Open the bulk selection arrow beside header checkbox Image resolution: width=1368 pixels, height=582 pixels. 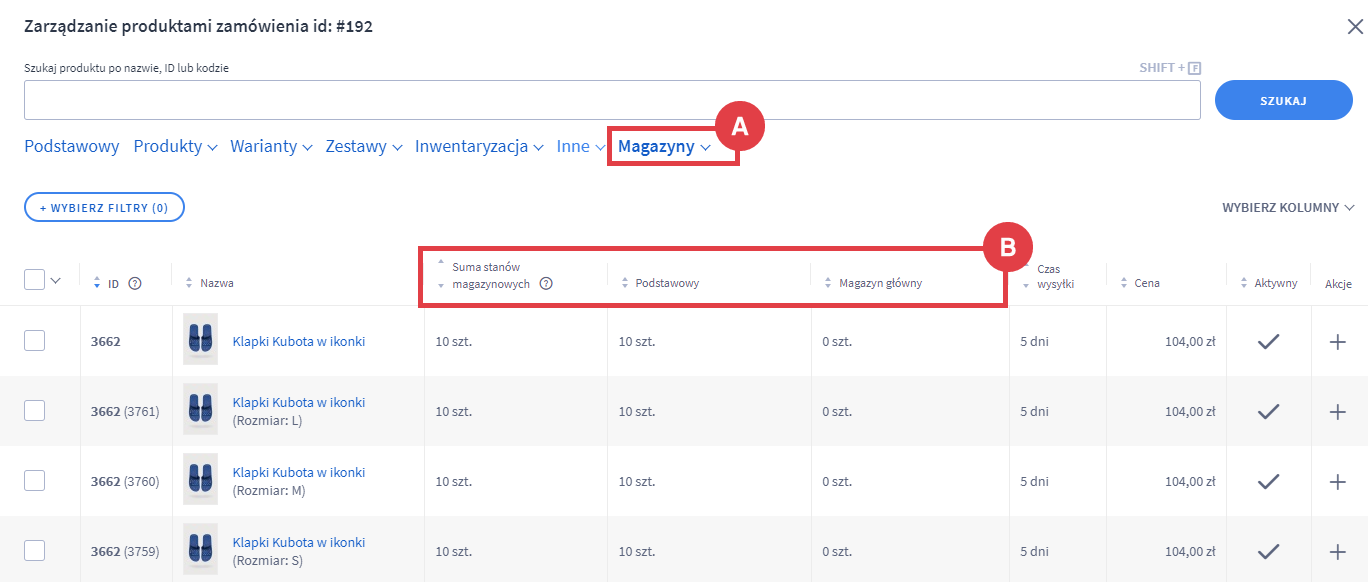coord(56,280)
